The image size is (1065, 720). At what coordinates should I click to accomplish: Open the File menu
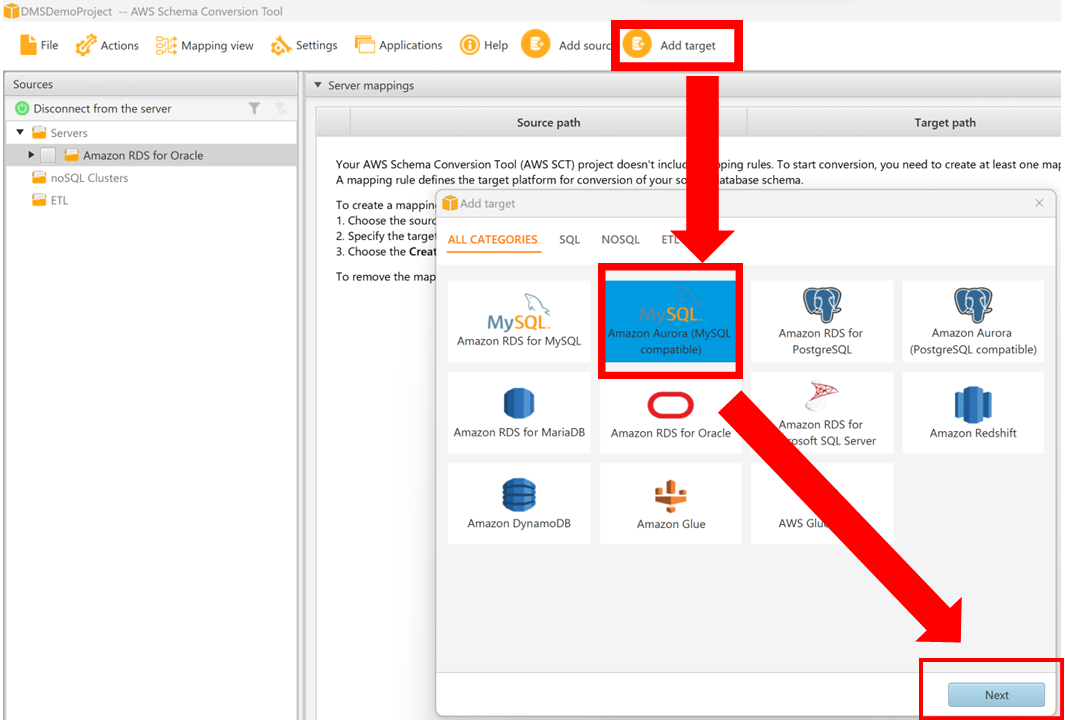click(x=39, y=46)
